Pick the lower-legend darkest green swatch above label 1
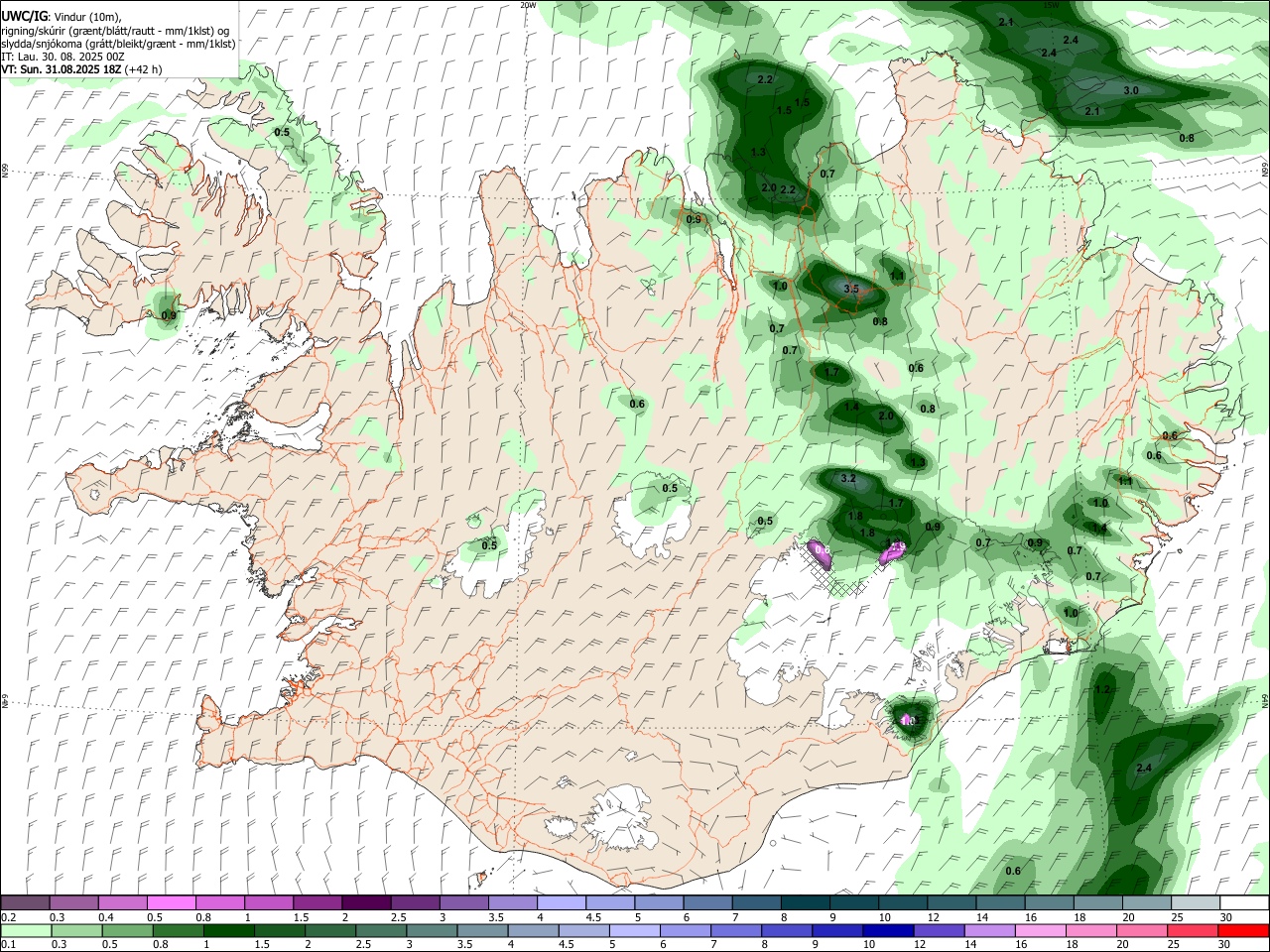This screenshot has width=1270, height=952. (x=228, y=930)
